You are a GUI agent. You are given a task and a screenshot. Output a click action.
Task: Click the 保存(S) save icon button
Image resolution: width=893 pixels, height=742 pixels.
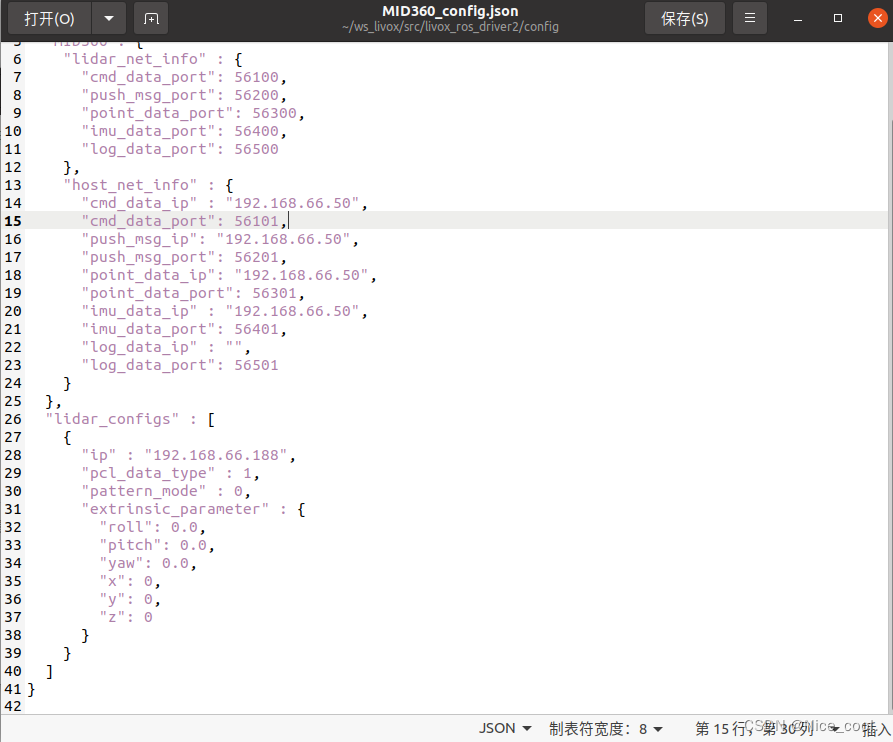coord(684,17)
